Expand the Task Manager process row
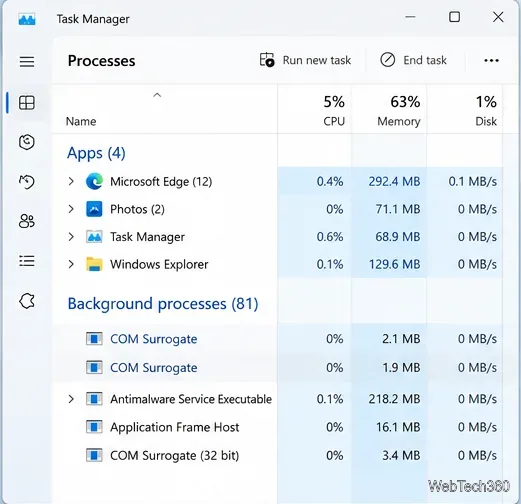 71,237
